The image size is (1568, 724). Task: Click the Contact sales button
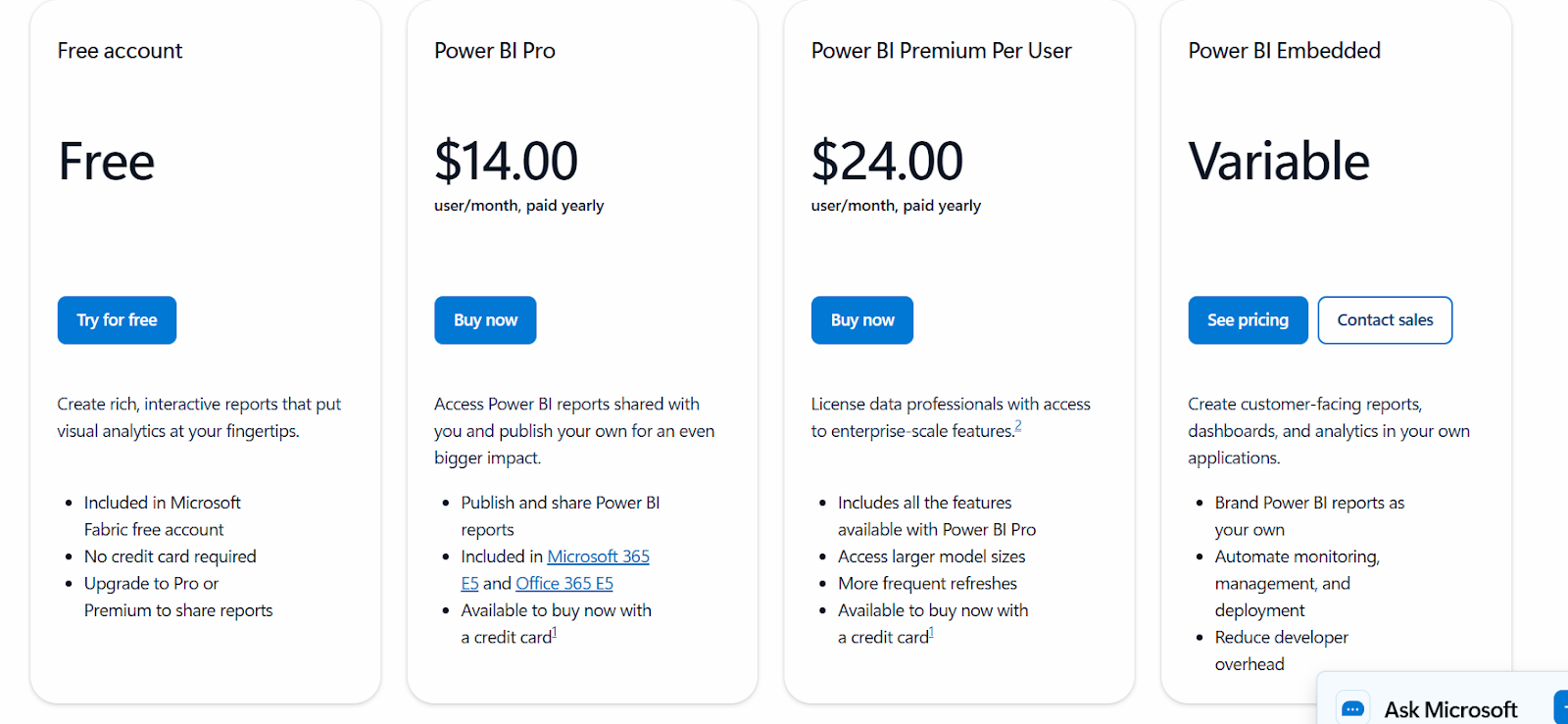tap(1385, 320)
